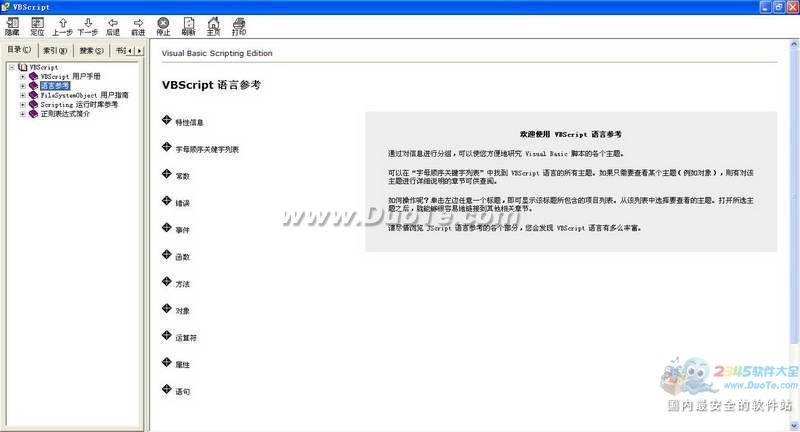The width and height of the screenshot is (800, 432).
Task: Click the 隐藏 (Hide) toolbar icon
Action: 12,26
